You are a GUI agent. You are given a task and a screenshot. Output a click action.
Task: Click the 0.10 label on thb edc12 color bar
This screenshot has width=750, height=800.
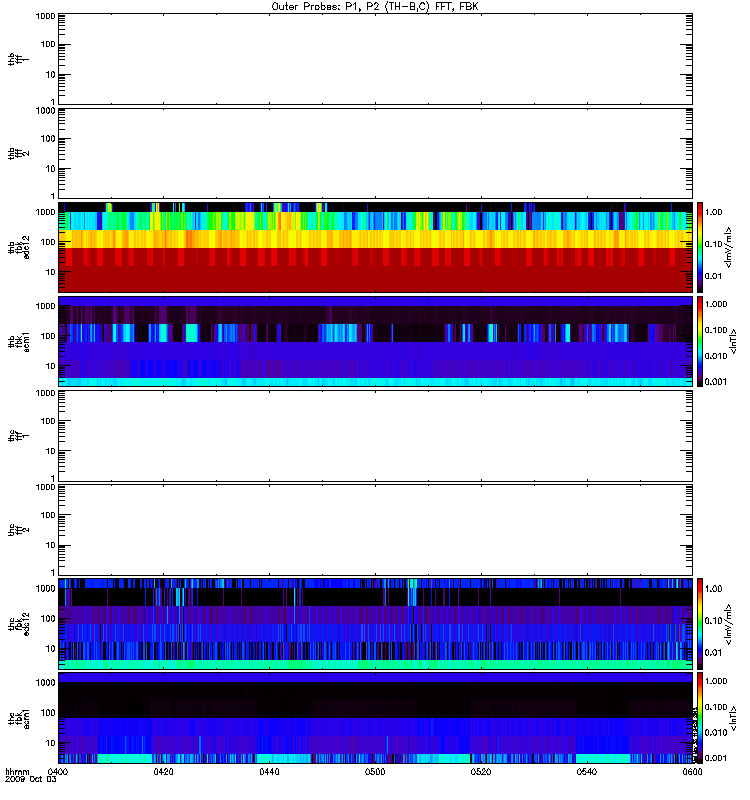(x=713, y=244)
